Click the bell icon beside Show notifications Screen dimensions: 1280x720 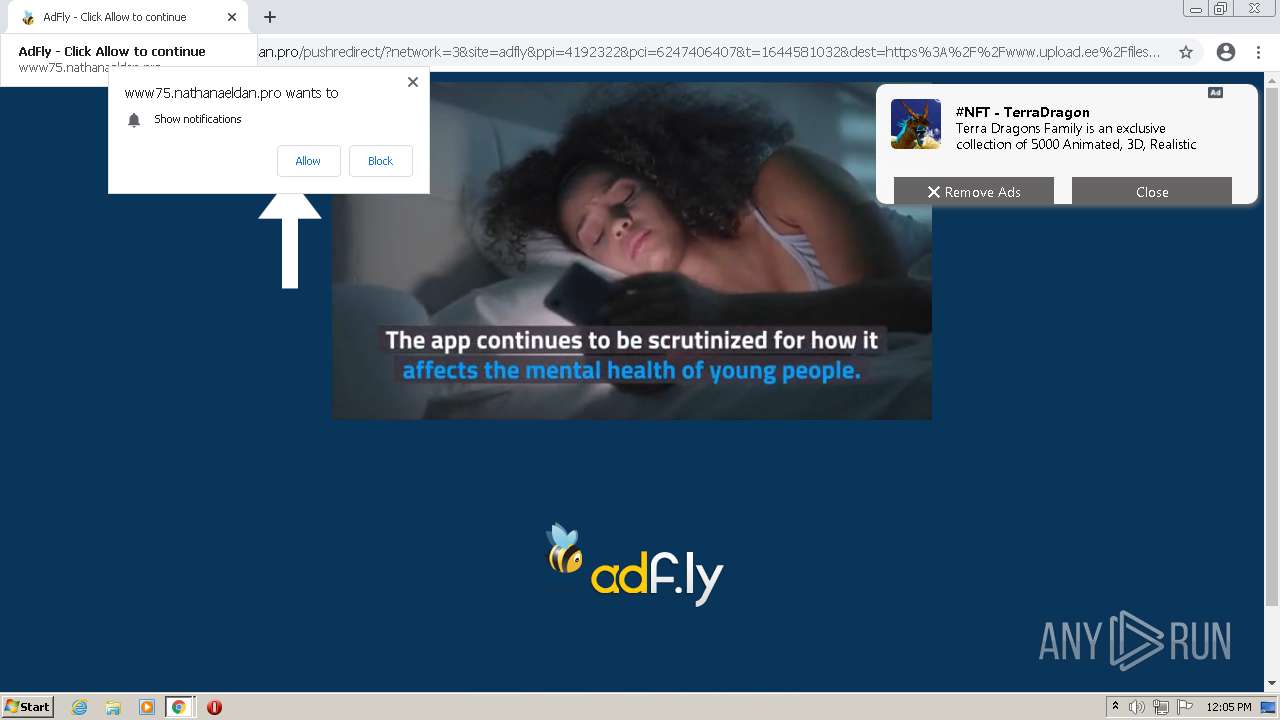(x=134, y=120)
